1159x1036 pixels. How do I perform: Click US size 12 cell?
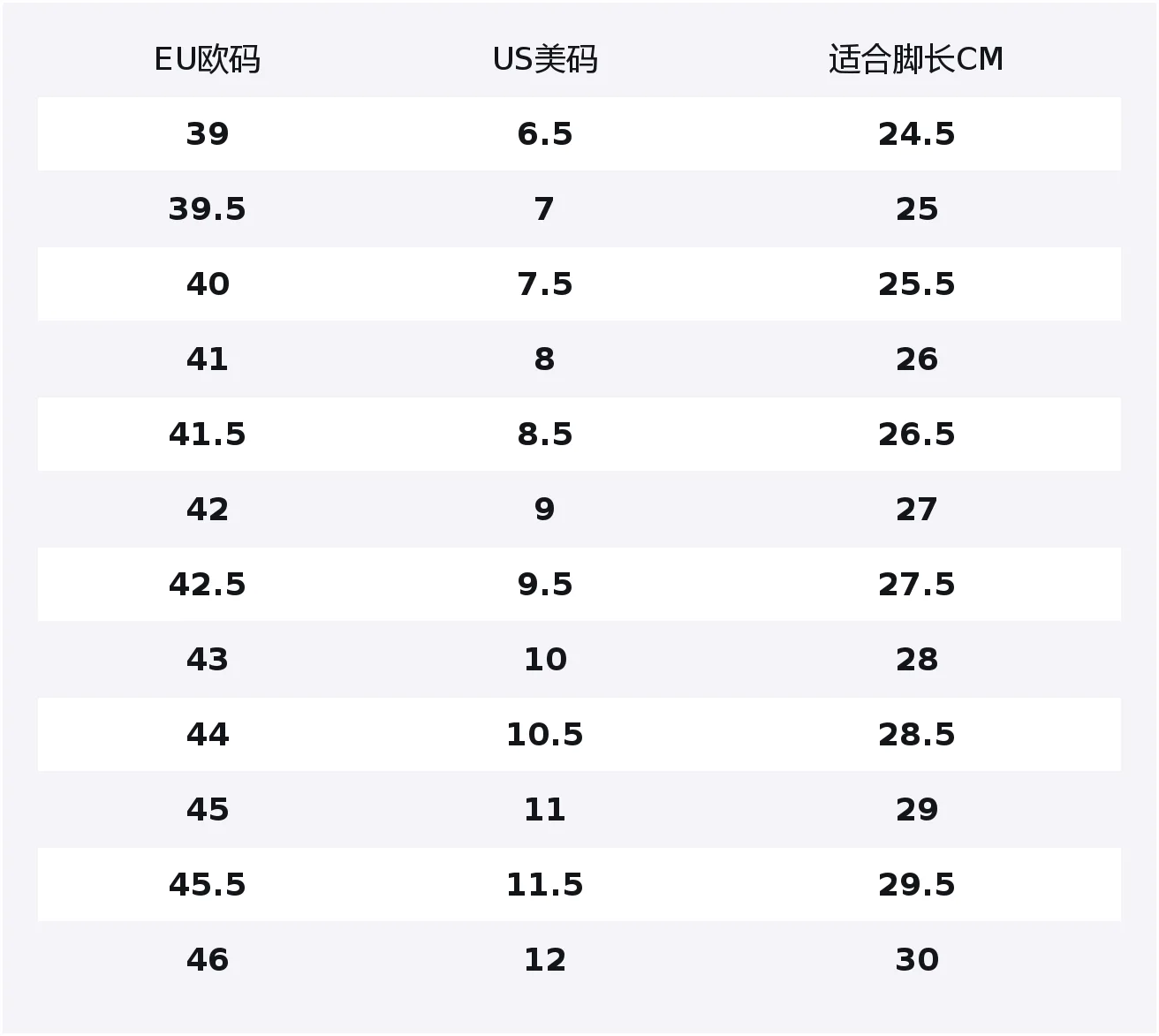[x=545, y=960]
